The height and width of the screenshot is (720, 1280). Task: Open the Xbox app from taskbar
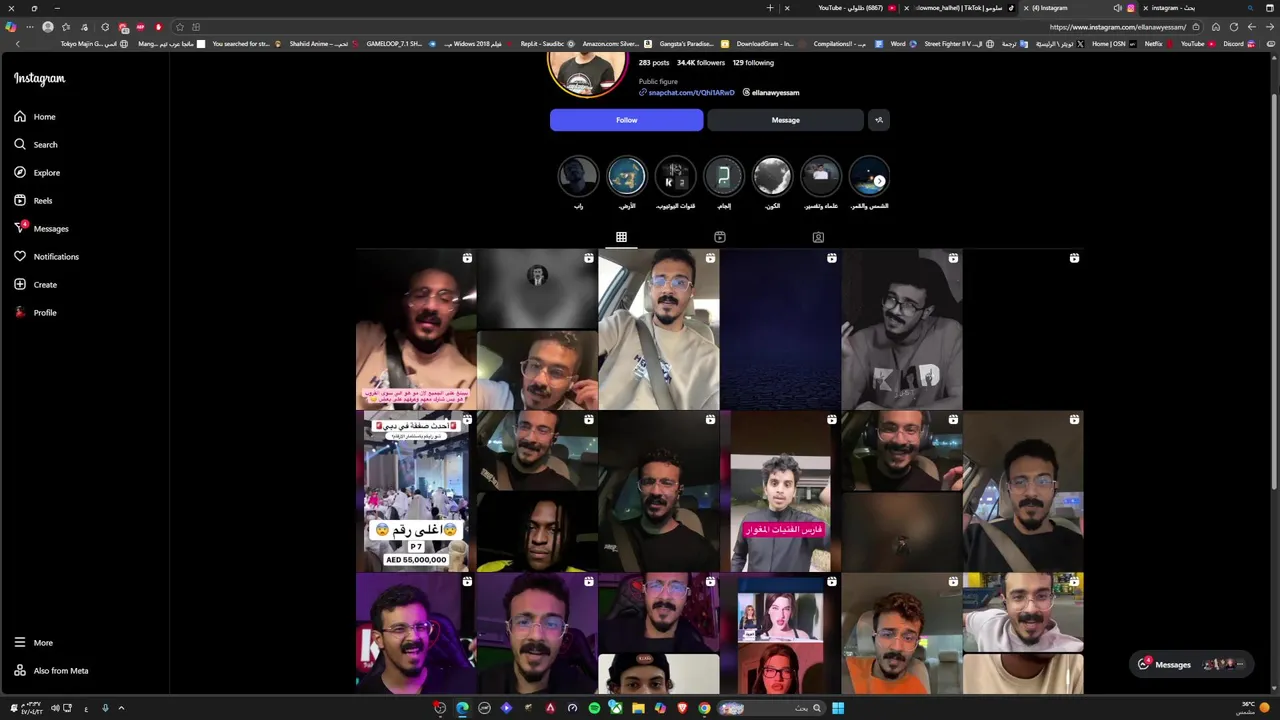[x=616, y=708]
